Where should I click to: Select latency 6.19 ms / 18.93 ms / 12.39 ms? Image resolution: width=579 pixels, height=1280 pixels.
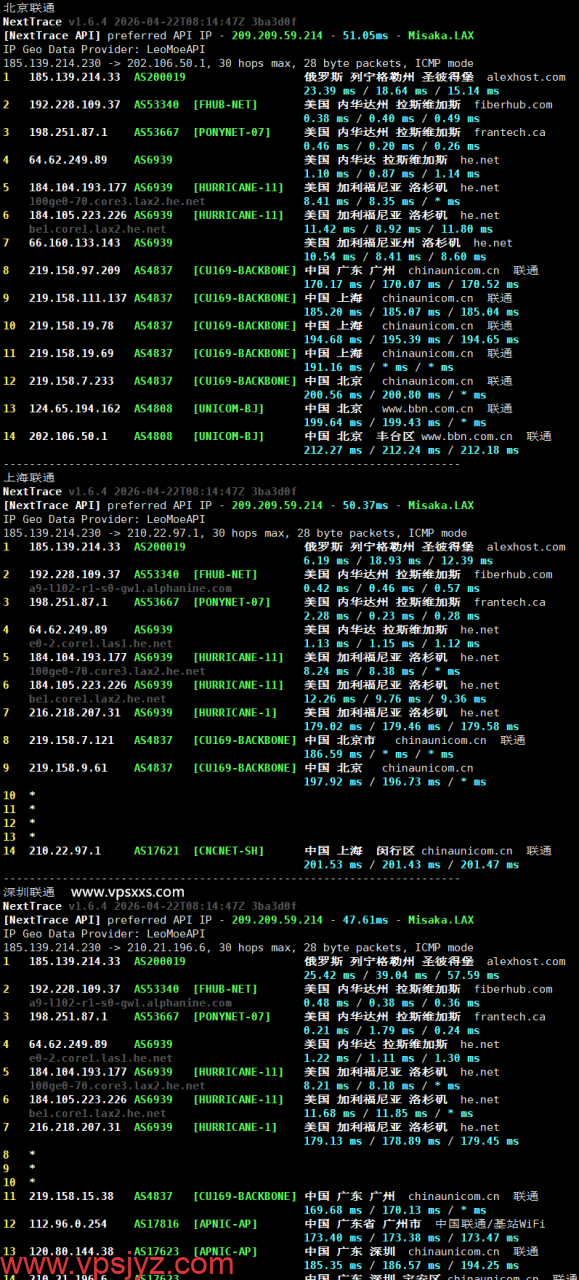[x=398, y=560]
